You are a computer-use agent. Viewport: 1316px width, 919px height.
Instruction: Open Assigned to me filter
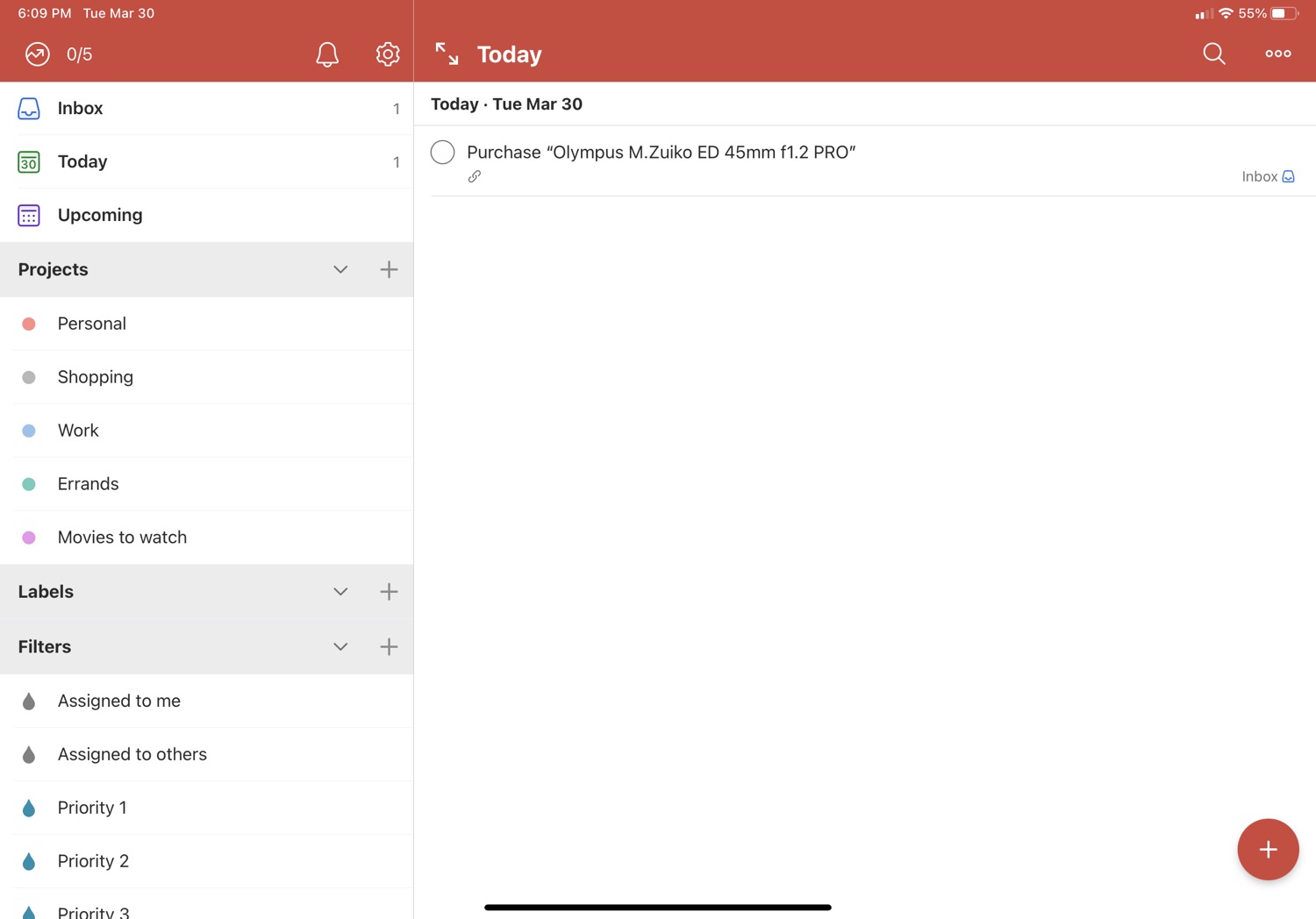coord(206,701)
